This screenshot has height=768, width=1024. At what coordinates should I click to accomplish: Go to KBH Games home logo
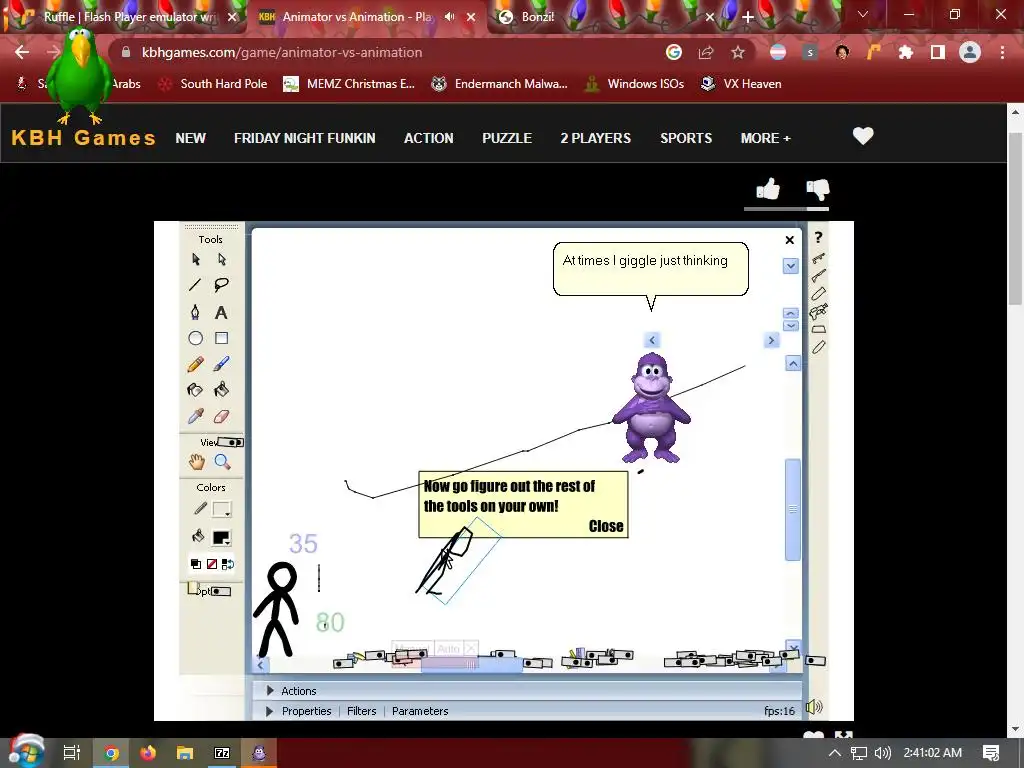click(x=84, y=138)
